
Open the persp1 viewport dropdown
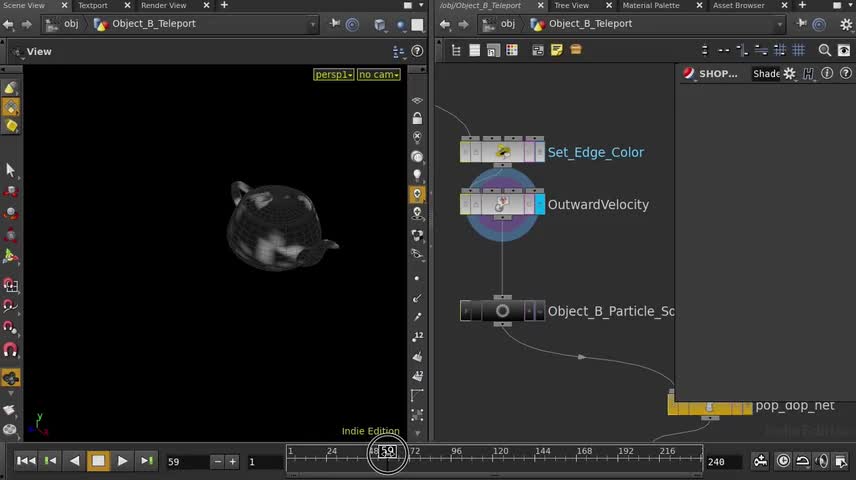[334, 74]
